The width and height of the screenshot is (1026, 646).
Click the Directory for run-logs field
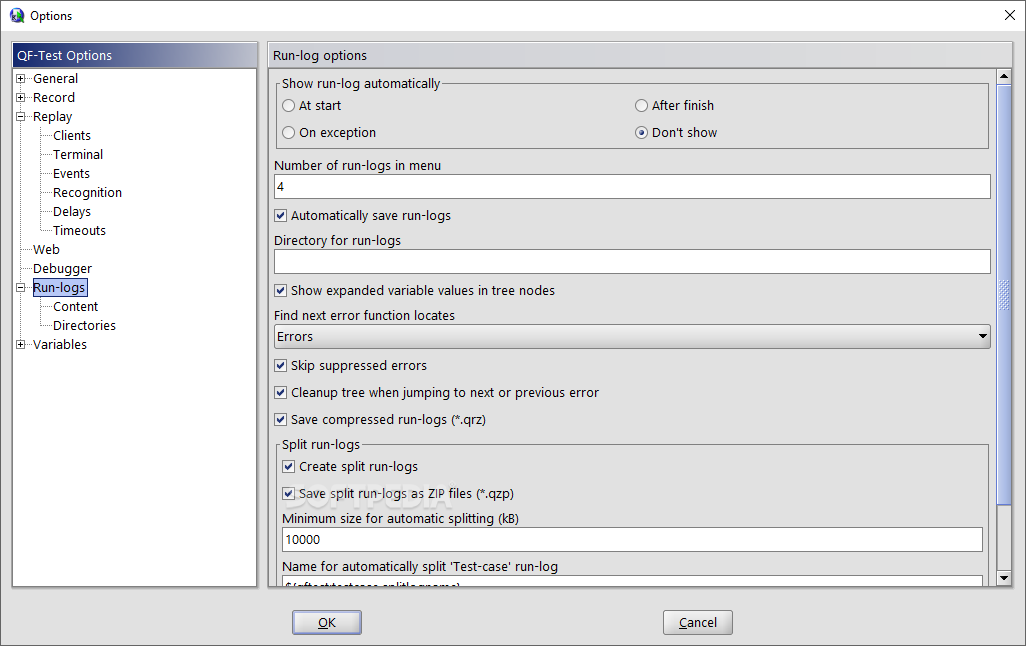(632, 261)
